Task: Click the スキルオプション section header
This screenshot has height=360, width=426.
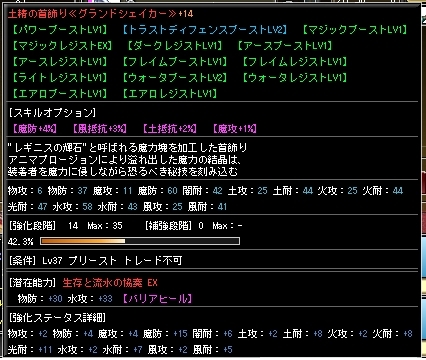Action: [52, 113]
